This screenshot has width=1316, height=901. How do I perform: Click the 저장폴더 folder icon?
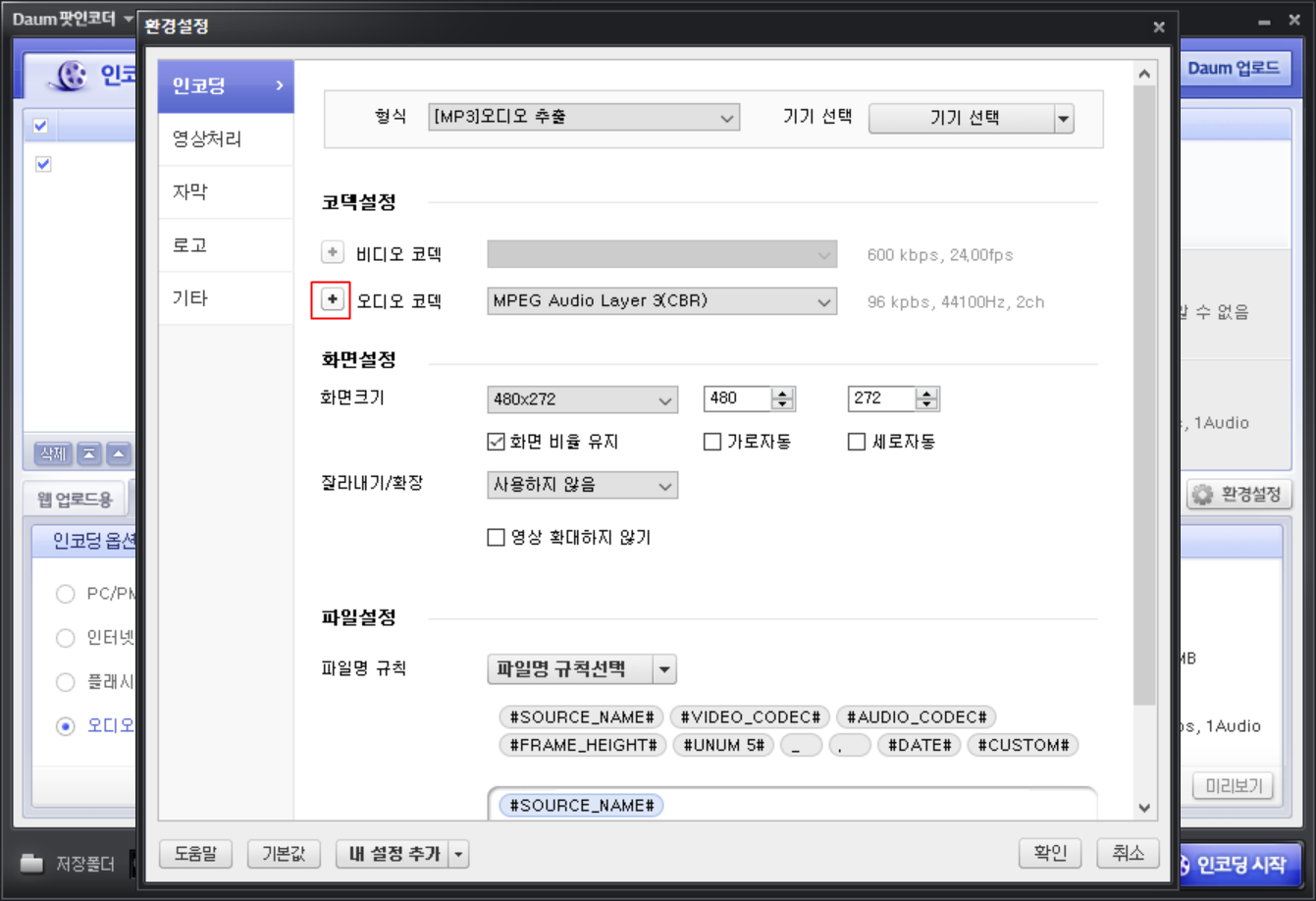[x=31, y=864]
